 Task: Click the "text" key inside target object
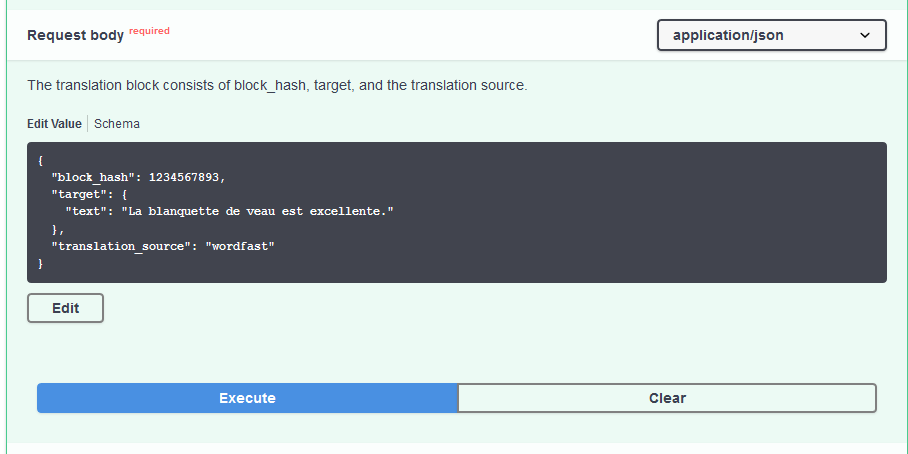coord(89,211)
